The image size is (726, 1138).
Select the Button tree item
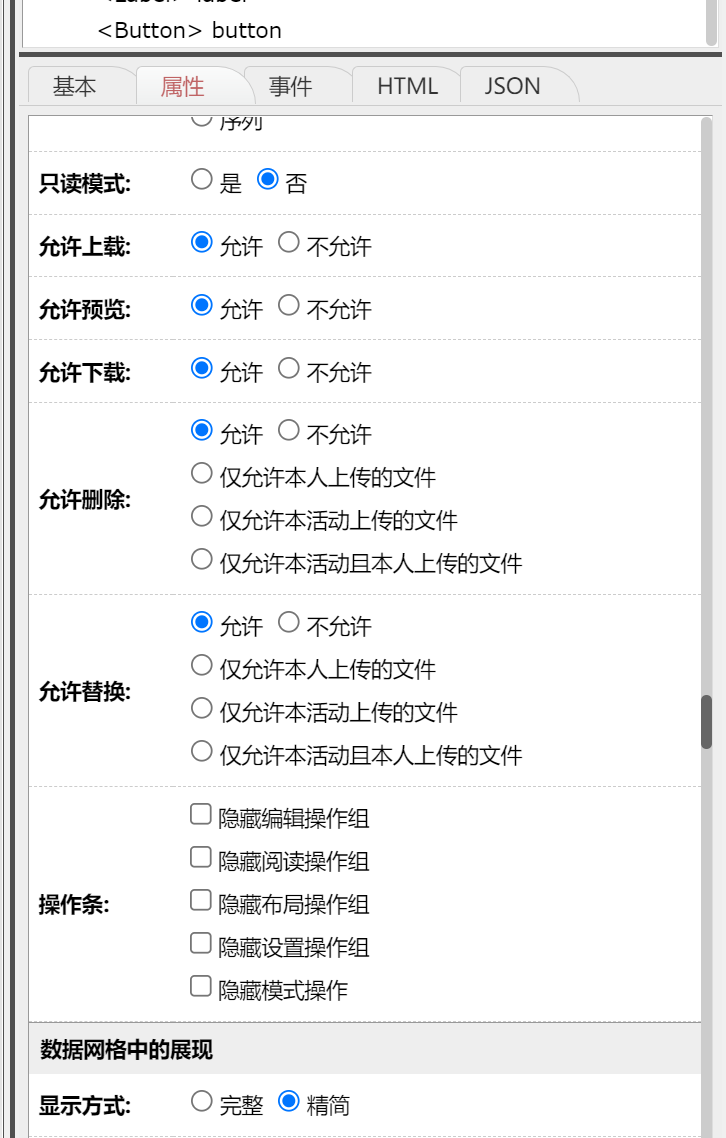click(189, 30)
